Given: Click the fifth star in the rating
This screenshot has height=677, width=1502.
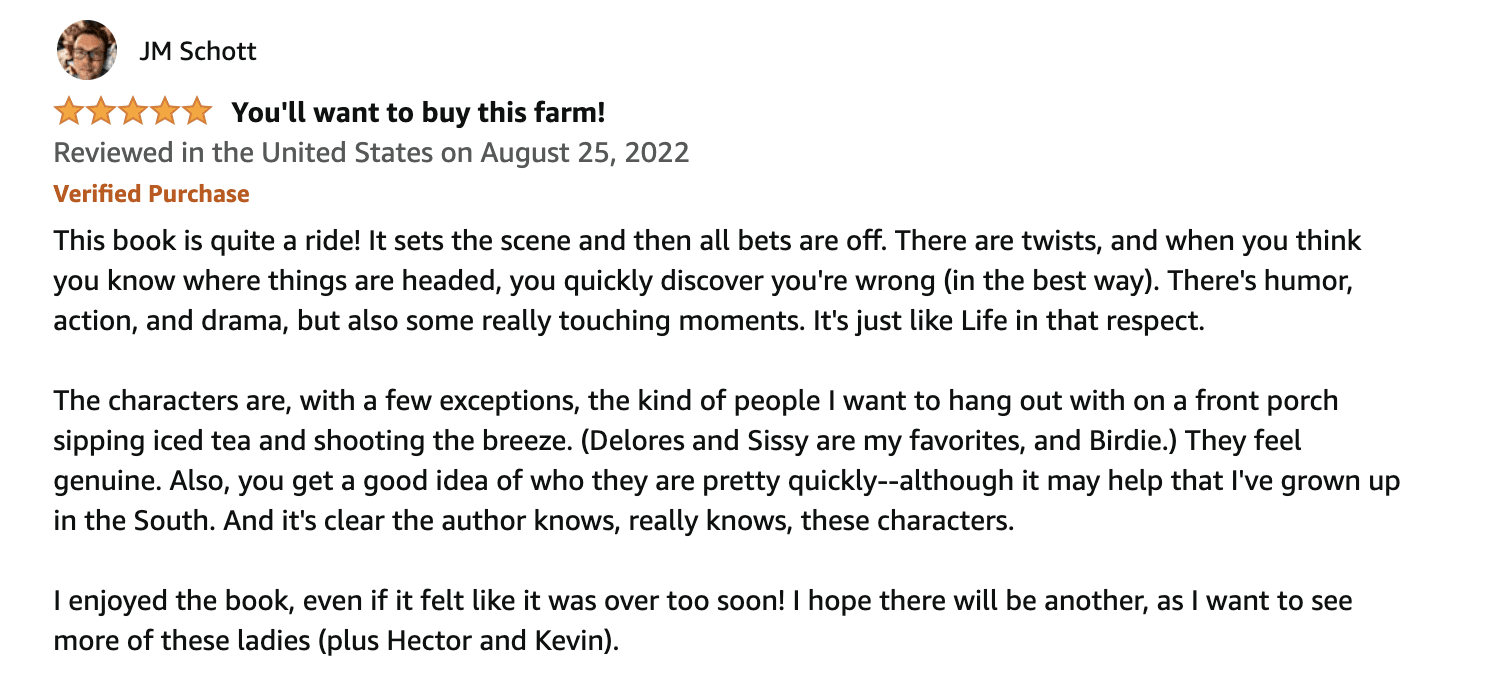Looking at the screenshot, I should pyautogui.click(x=197, y=111).
